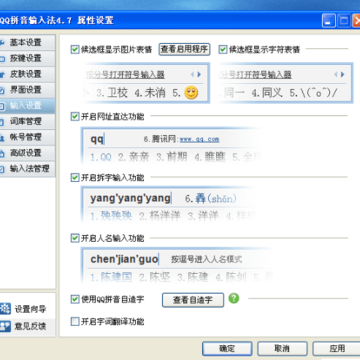The image size is (360, 360).
Task: Switch to the 高级设置 section
Action: 27,153
